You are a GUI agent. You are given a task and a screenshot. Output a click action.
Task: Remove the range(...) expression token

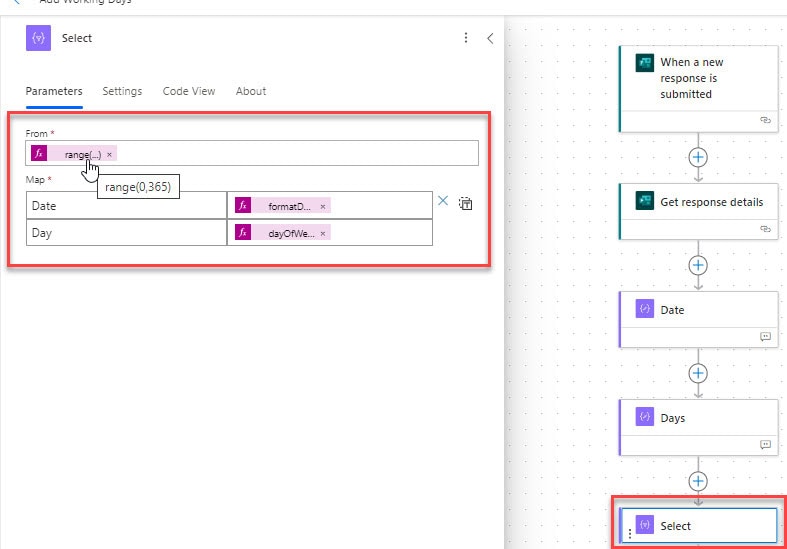tap(109, 155)
